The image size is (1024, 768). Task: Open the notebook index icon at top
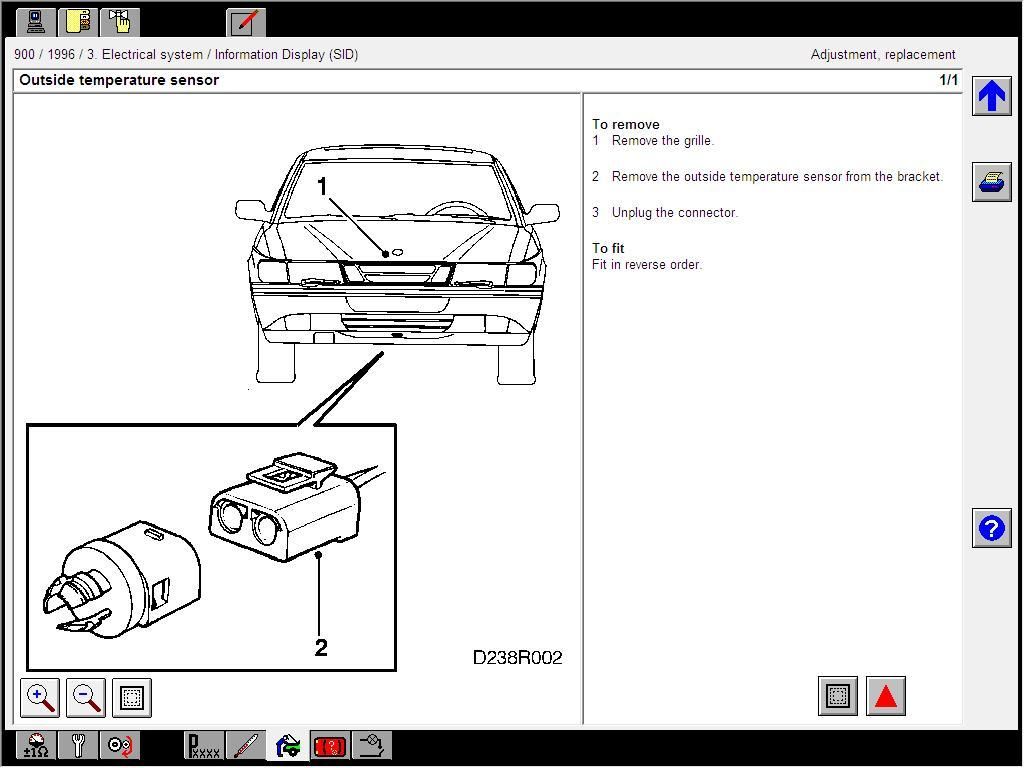(x=77, y=20)
